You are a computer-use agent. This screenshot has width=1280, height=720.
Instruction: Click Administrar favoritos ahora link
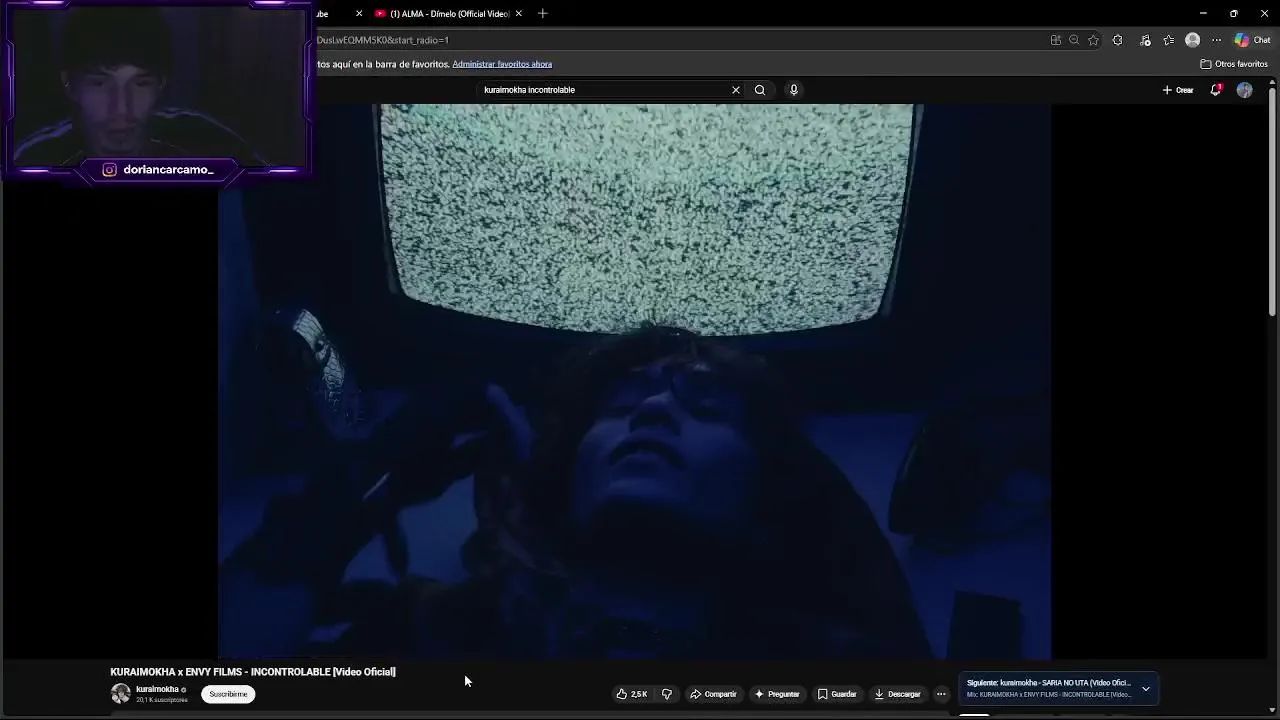click(x=502, y=64)
